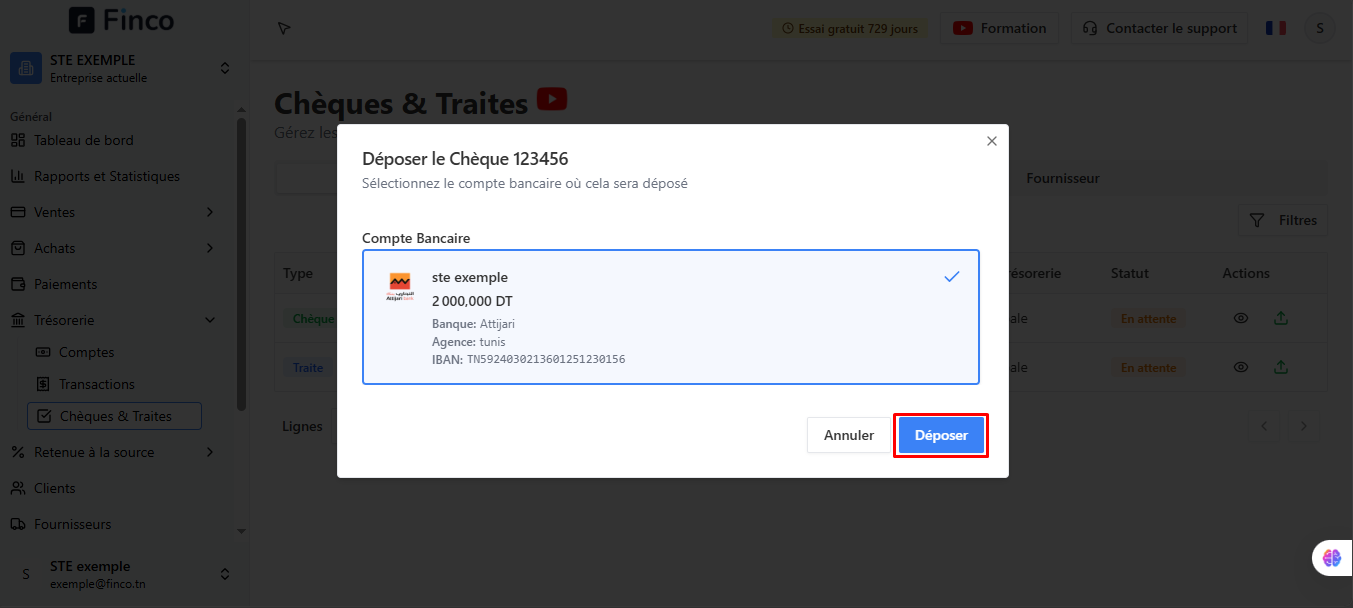1353x608 pixels.
Task: Click the sidebar vertical scrollbar
Action: (241, 264)
